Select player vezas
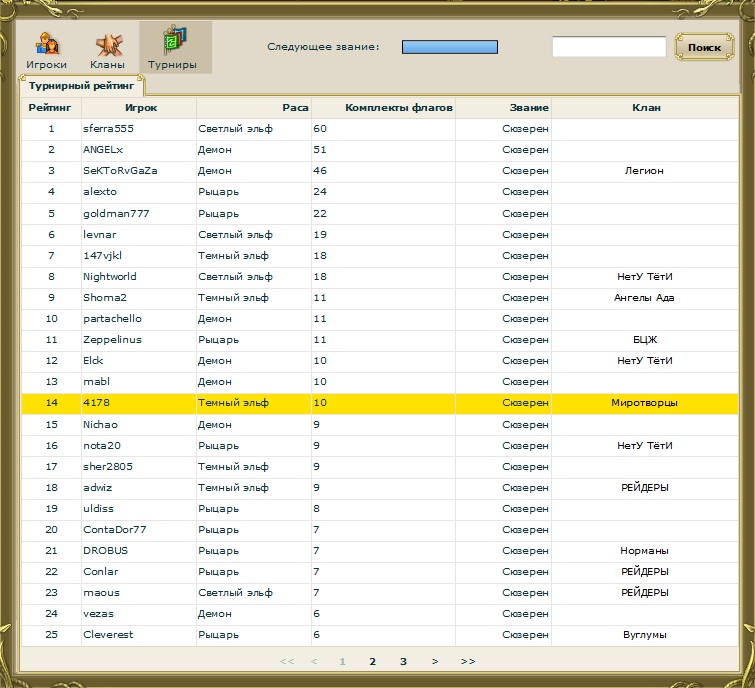 pos(98,614)
